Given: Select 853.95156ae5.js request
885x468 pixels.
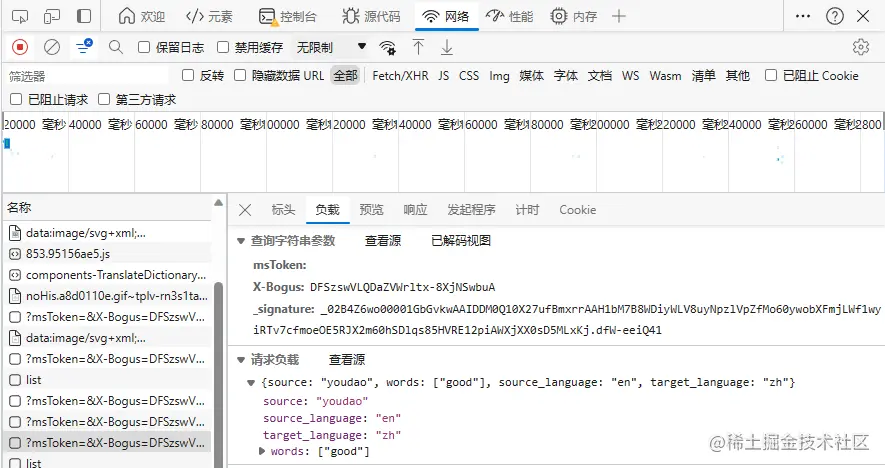Looking at the screenshot, I should [107, 254].
